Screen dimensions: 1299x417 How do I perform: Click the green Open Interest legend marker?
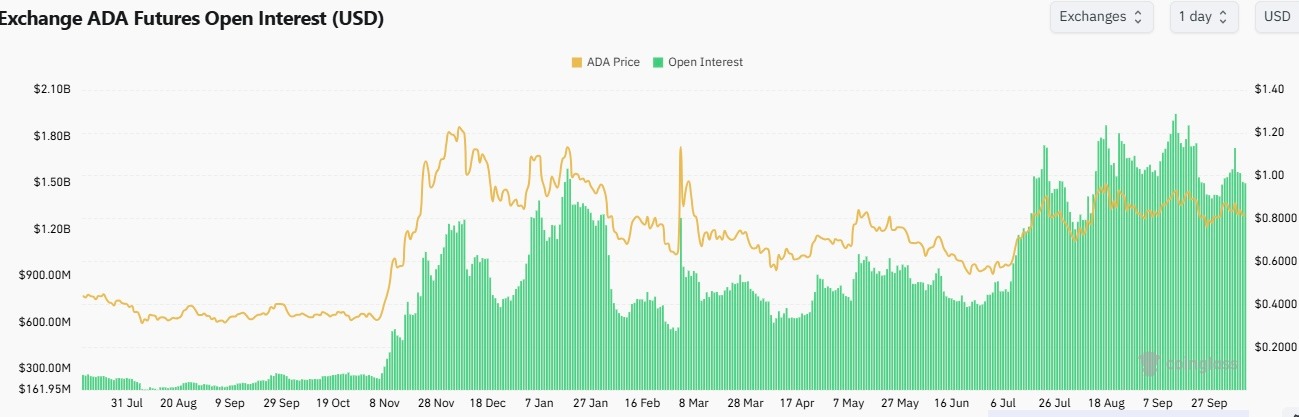658,62
